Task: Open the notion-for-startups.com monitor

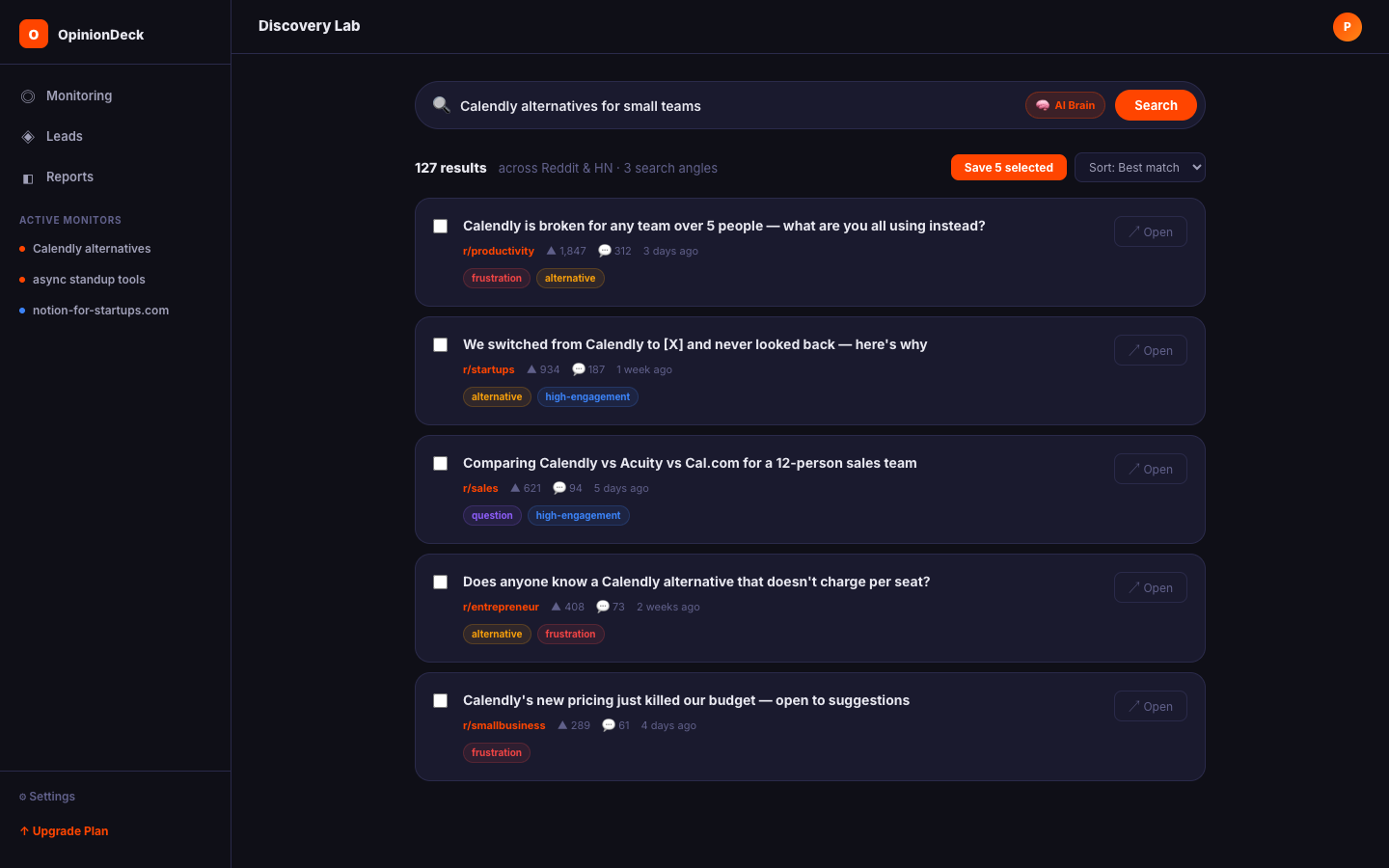Action: pos(100,310)
